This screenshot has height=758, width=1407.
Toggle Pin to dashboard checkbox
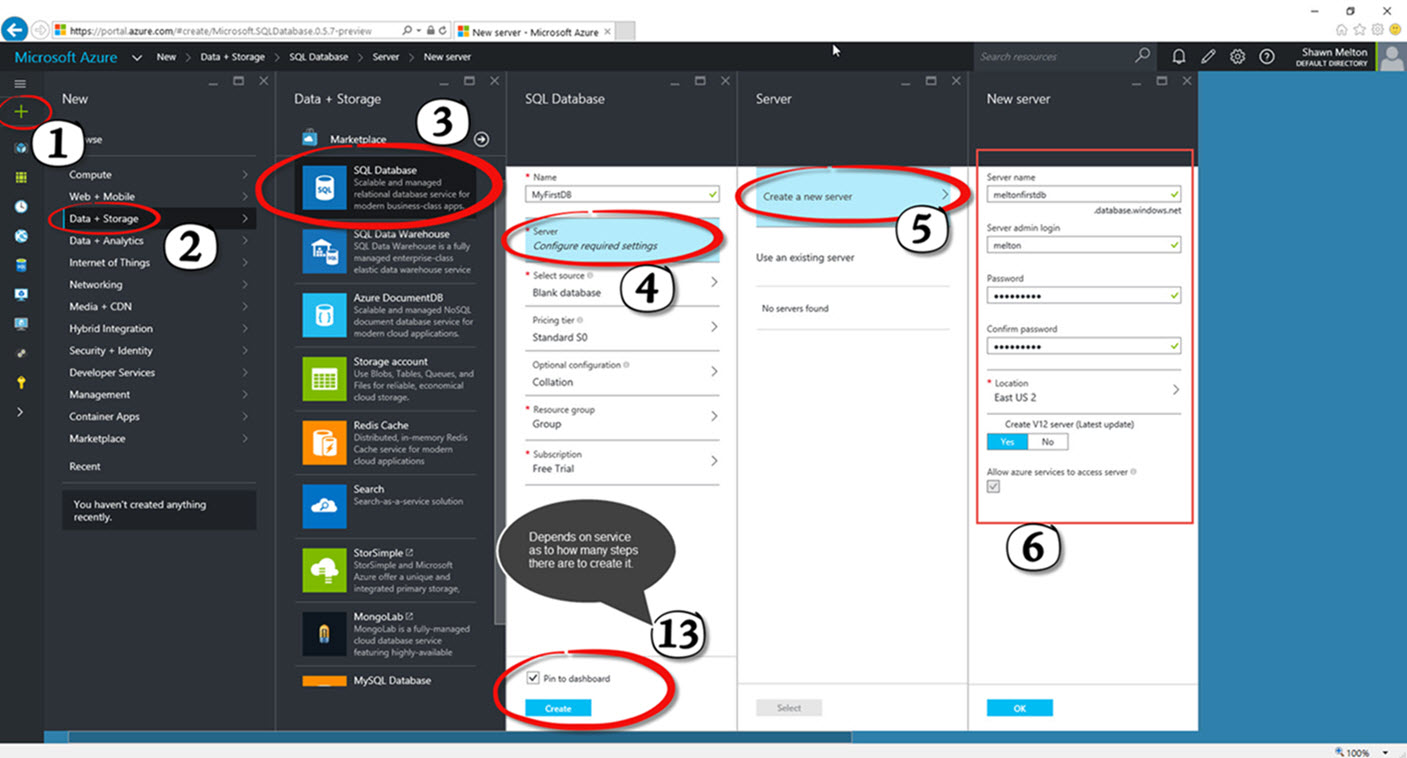tap(533, 678)
